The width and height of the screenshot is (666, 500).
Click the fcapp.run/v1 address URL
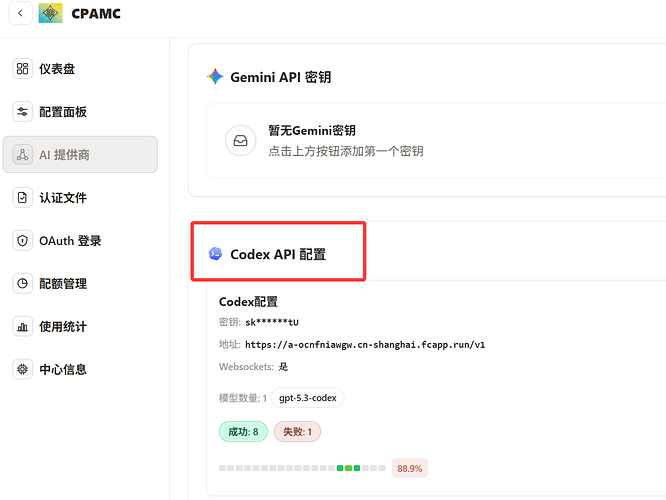point(365,345)
